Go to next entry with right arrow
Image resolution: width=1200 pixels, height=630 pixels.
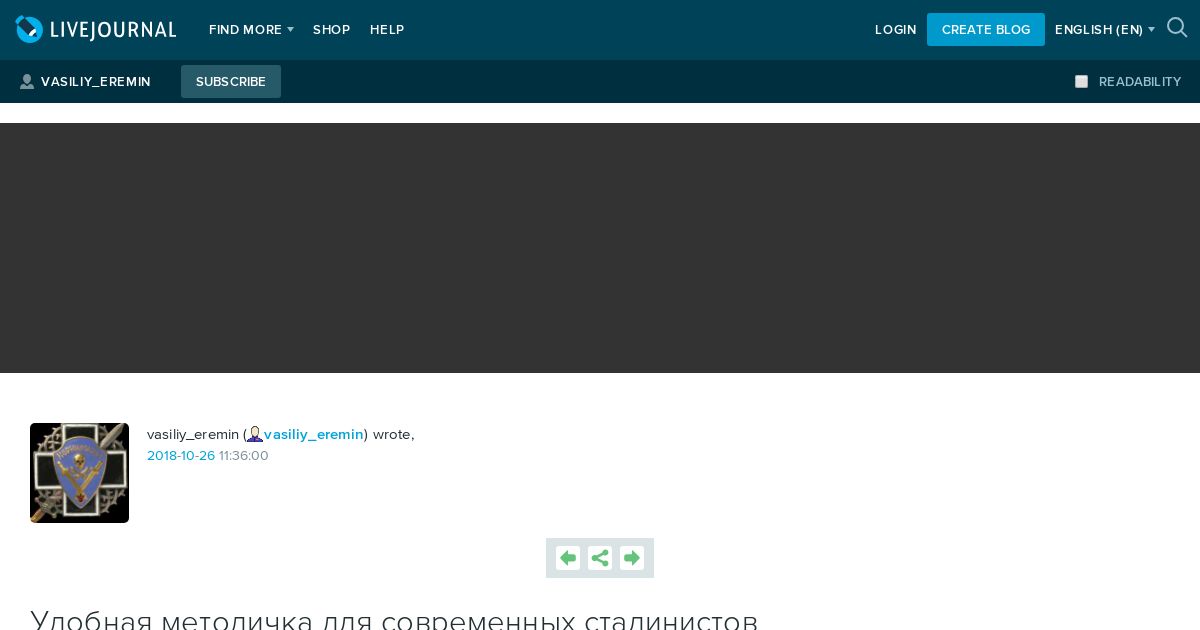632,558
